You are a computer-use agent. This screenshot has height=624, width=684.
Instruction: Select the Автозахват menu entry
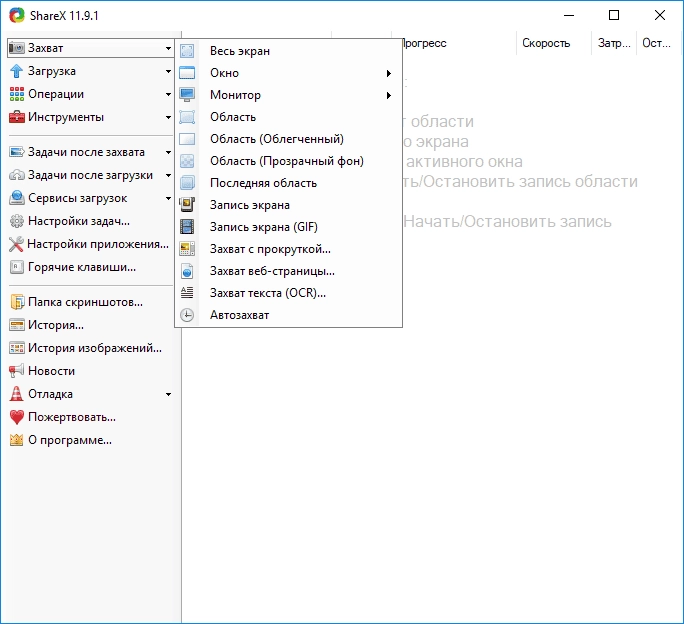click(288, 315)
